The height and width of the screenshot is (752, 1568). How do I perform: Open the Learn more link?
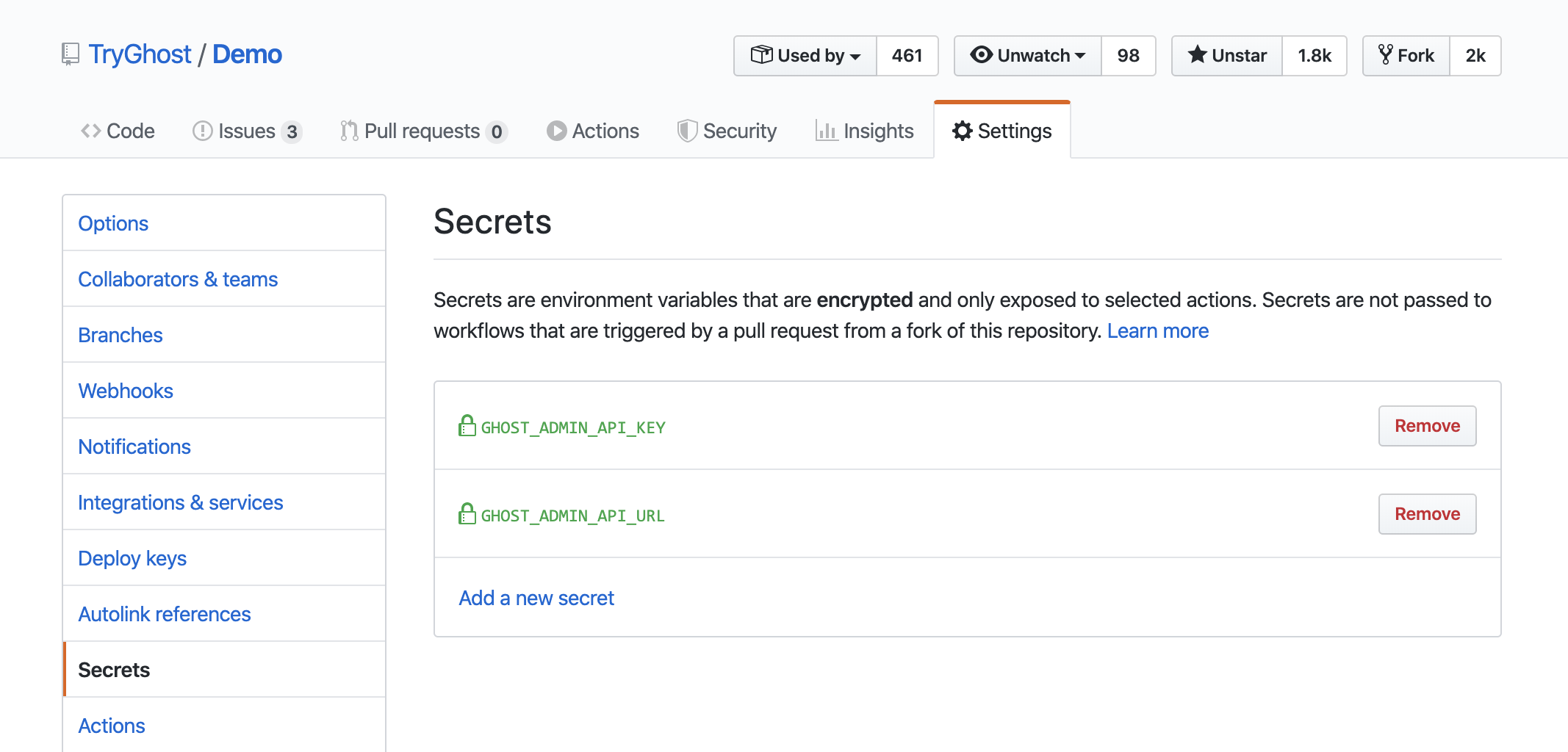[1157, 330]
